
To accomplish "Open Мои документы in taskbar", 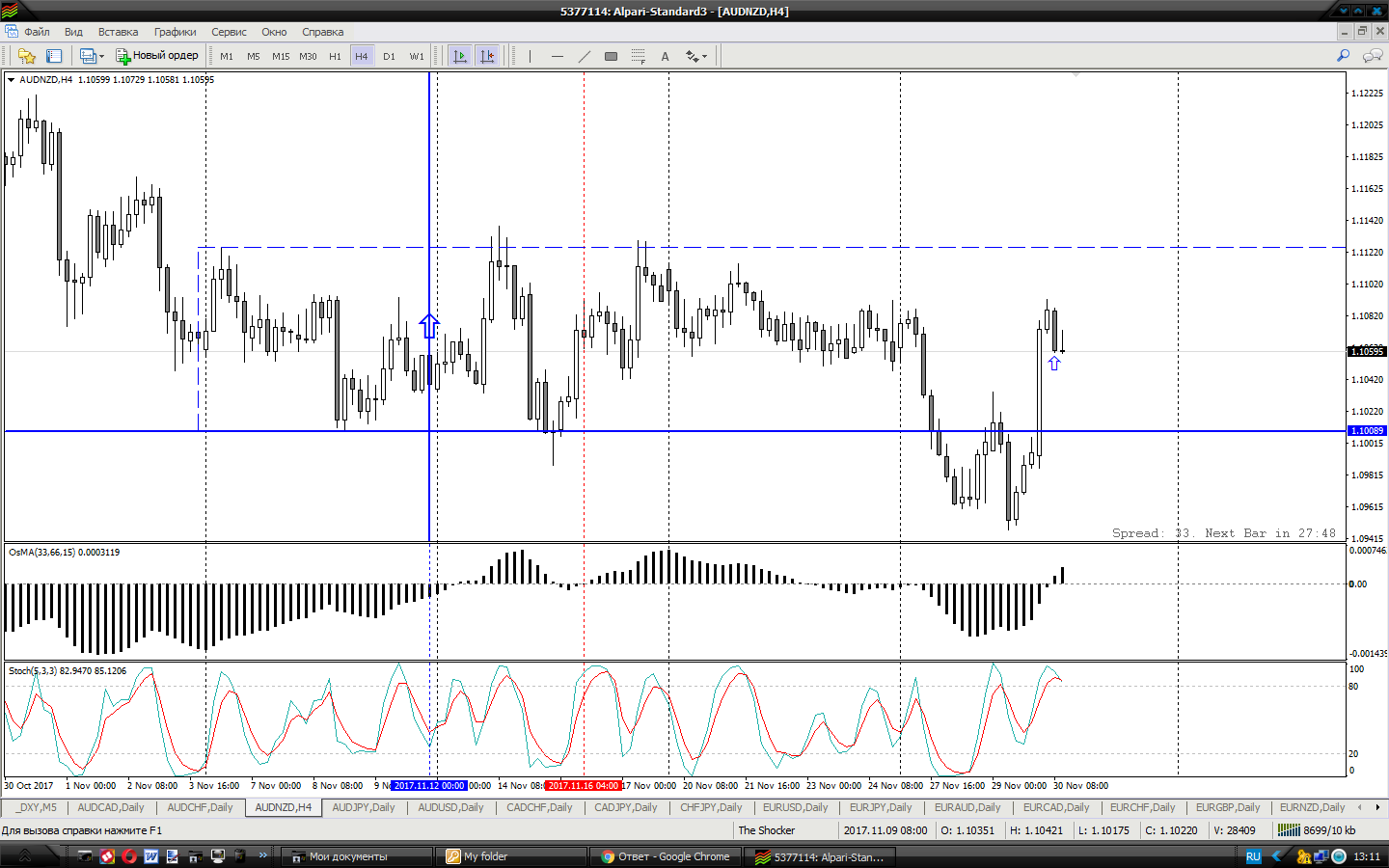I will coord(357,856).
